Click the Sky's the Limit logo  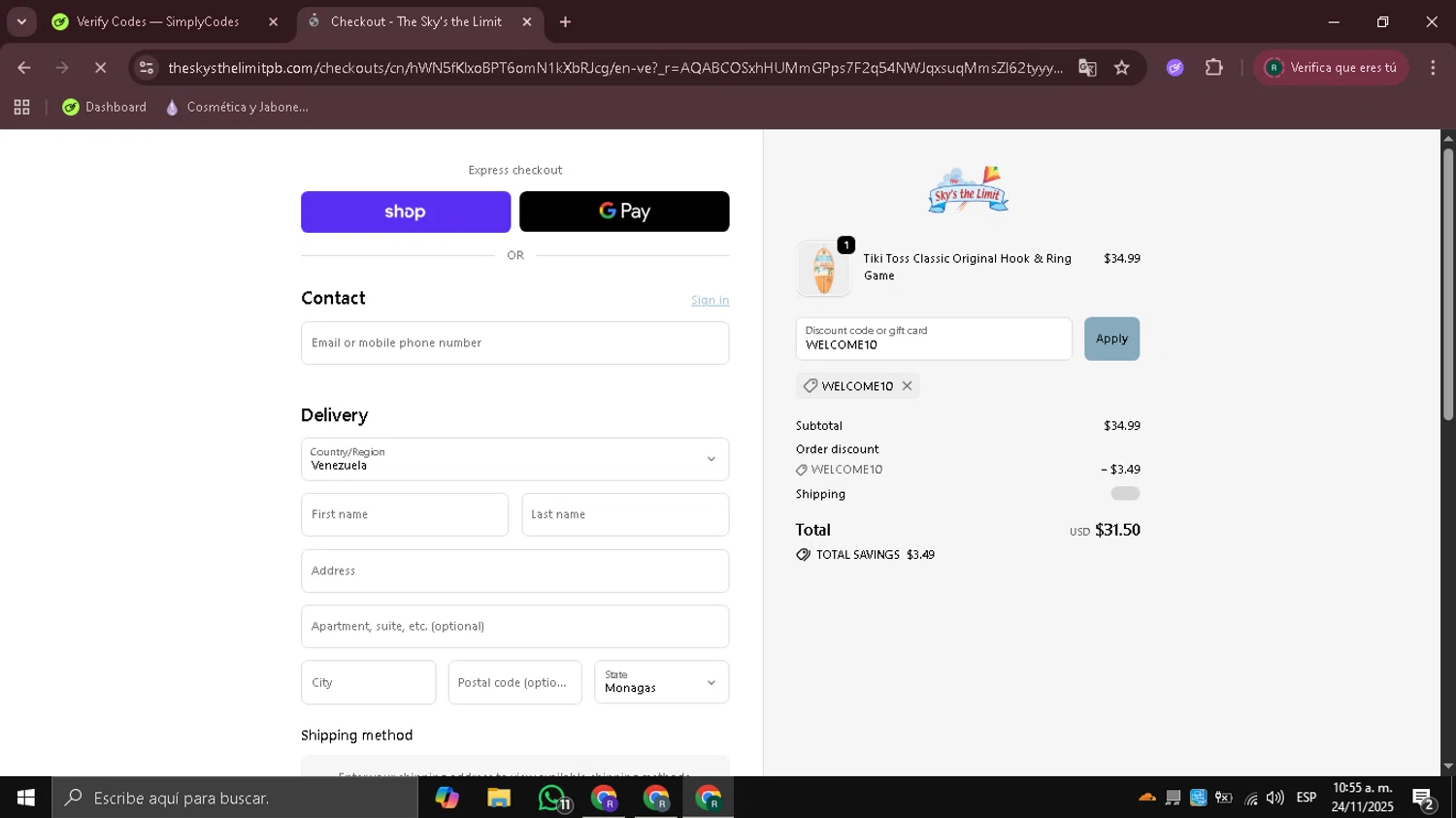click(968, 189)
